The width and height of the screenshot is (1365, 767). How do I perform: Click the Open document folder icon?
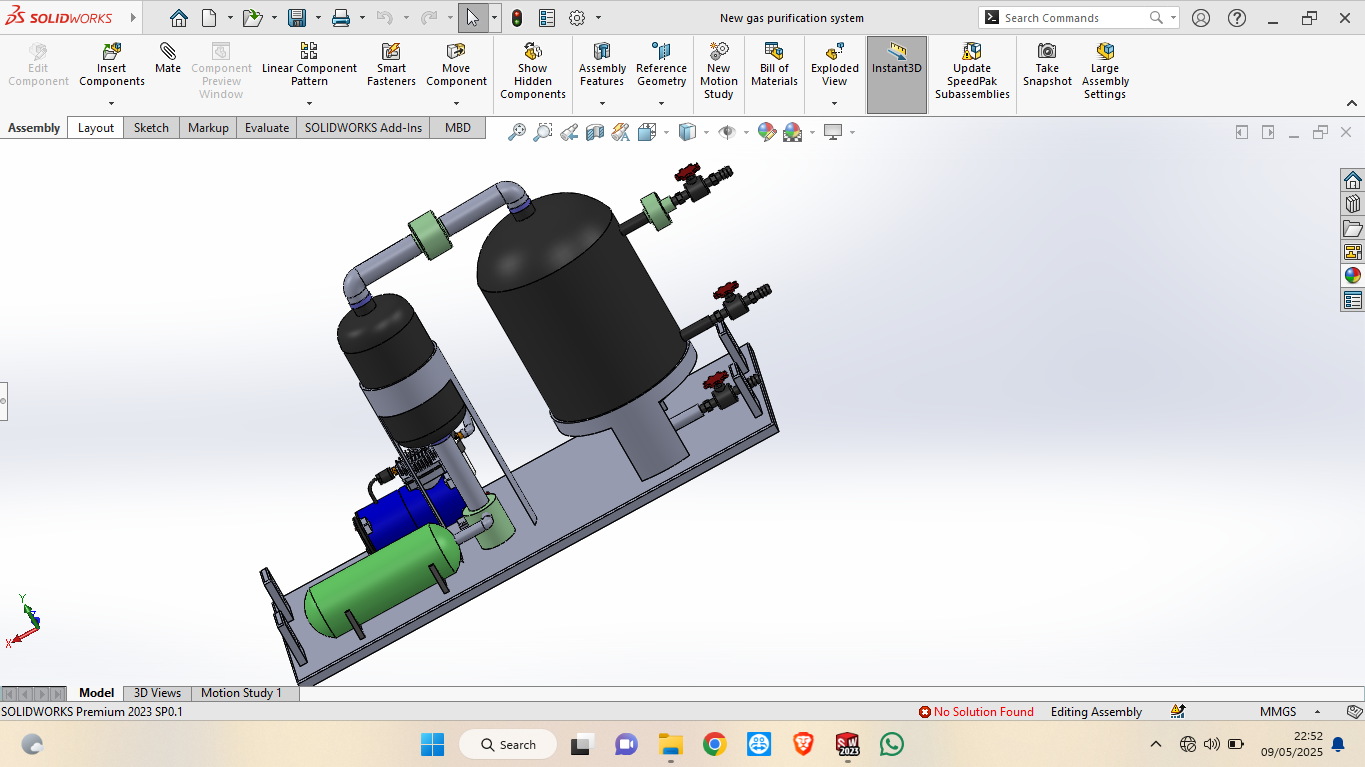[x=252, y=18]
